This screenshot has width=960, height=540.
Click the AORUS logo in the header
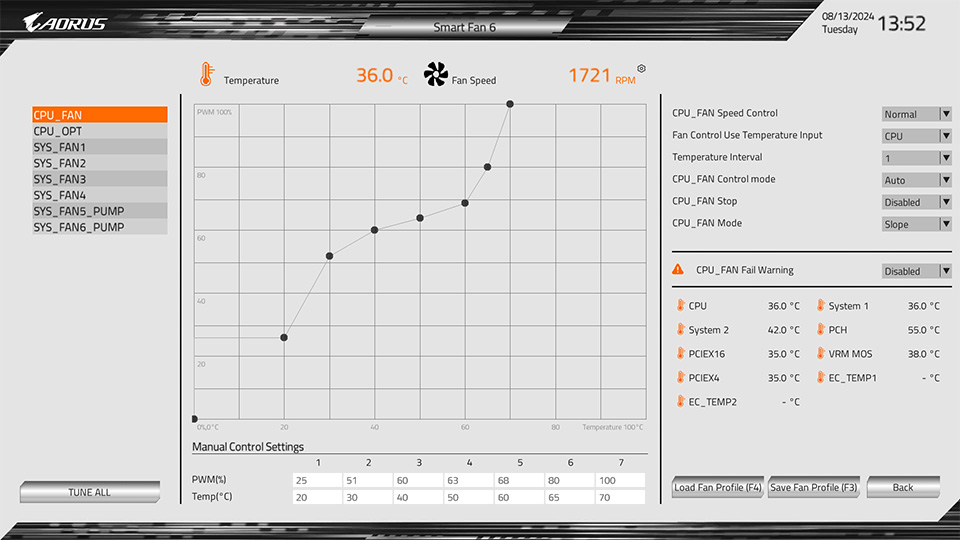[x=65, y=23]
